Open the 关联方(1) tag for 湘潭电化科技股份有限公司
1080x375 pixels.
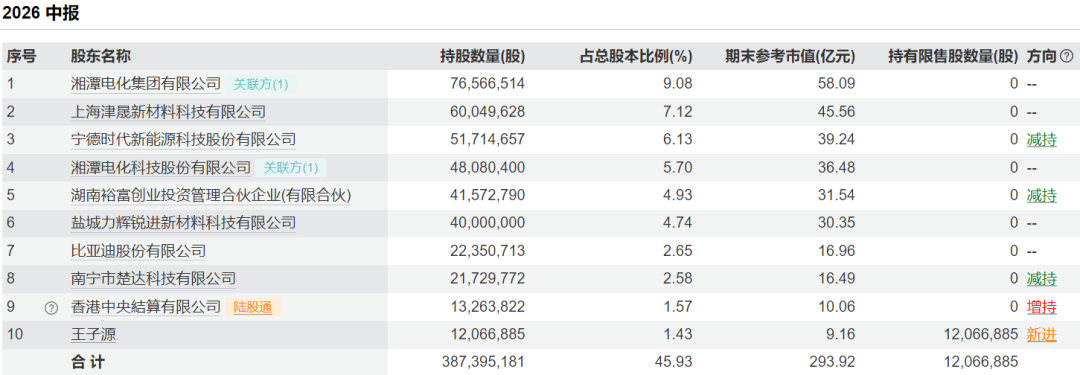(291, 168)
